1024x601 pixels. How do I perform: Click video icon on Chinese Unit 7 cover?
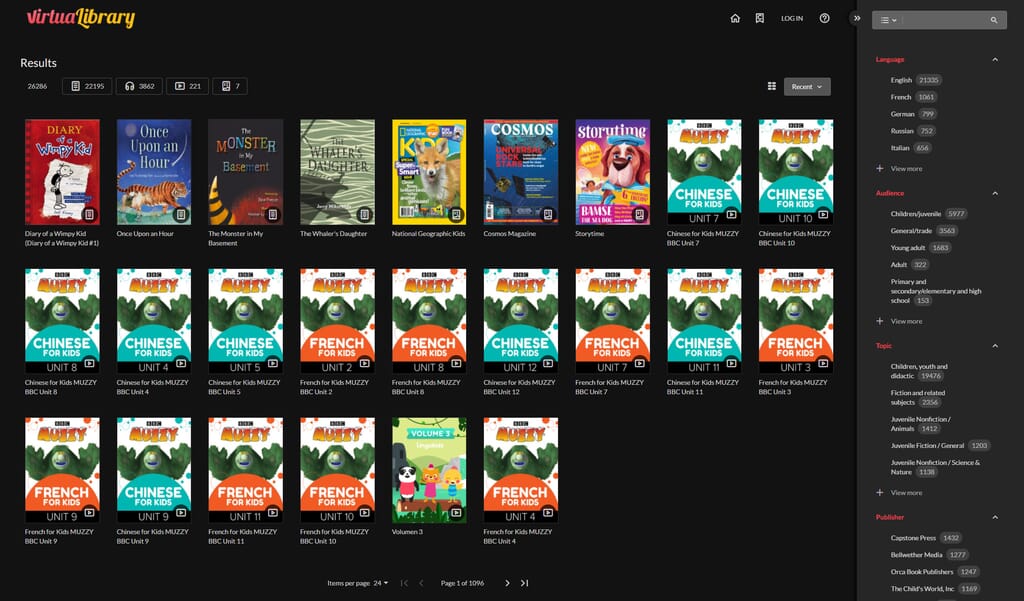click(x=731, y=214)
